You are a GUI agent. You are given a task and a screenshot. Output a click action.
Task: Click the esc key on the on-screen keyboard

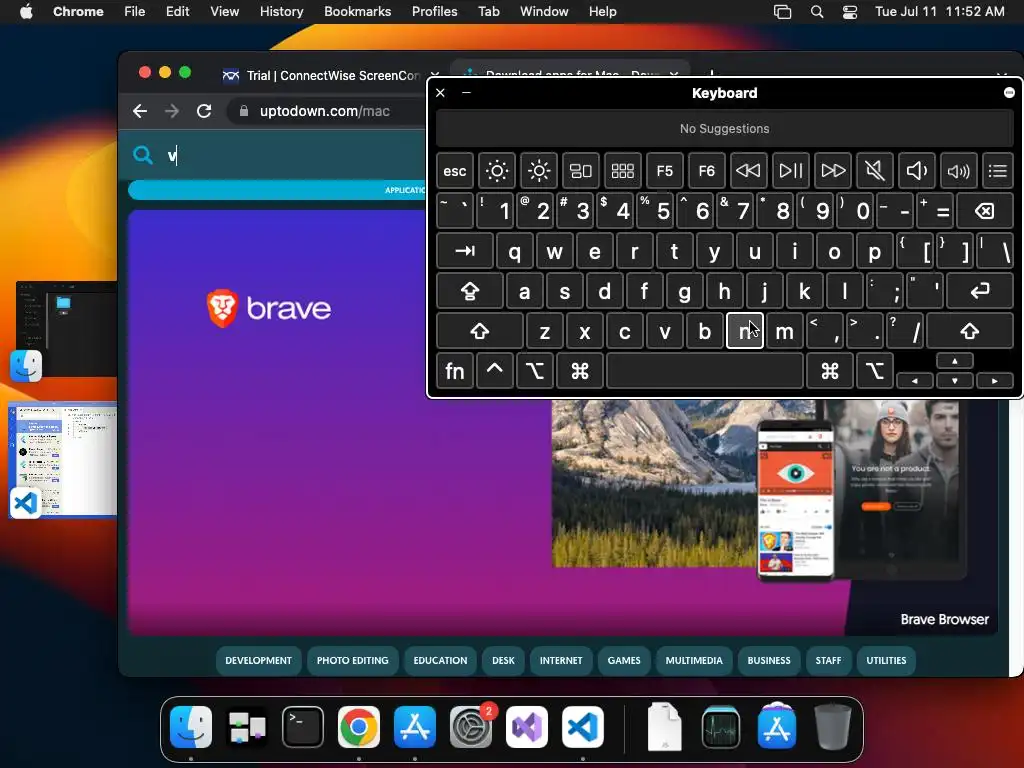(x=455, y=171)
